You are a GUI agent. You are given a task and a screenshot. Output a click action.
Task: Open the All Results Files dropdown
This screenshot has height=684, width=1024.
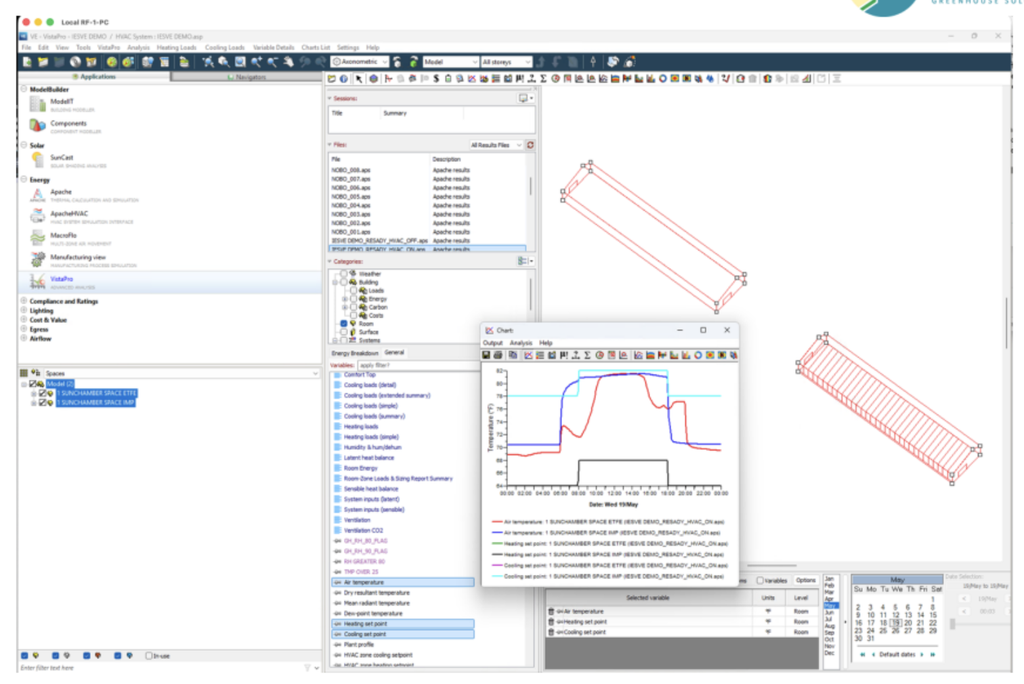point(496,145)
